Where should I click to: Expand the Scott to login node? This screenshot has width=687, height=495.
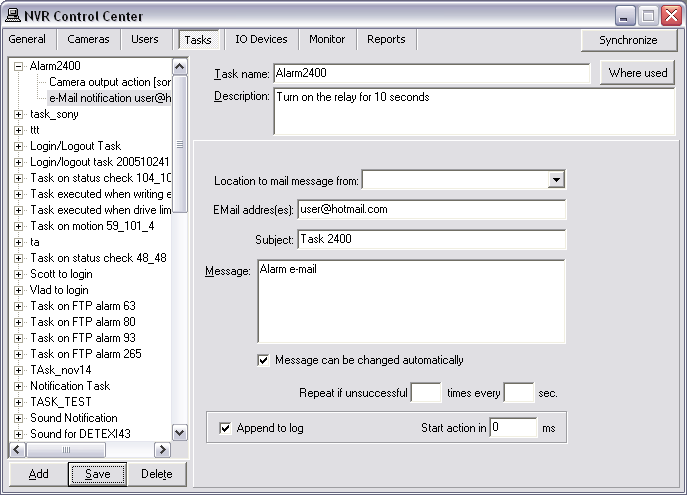tap(18, 275)
